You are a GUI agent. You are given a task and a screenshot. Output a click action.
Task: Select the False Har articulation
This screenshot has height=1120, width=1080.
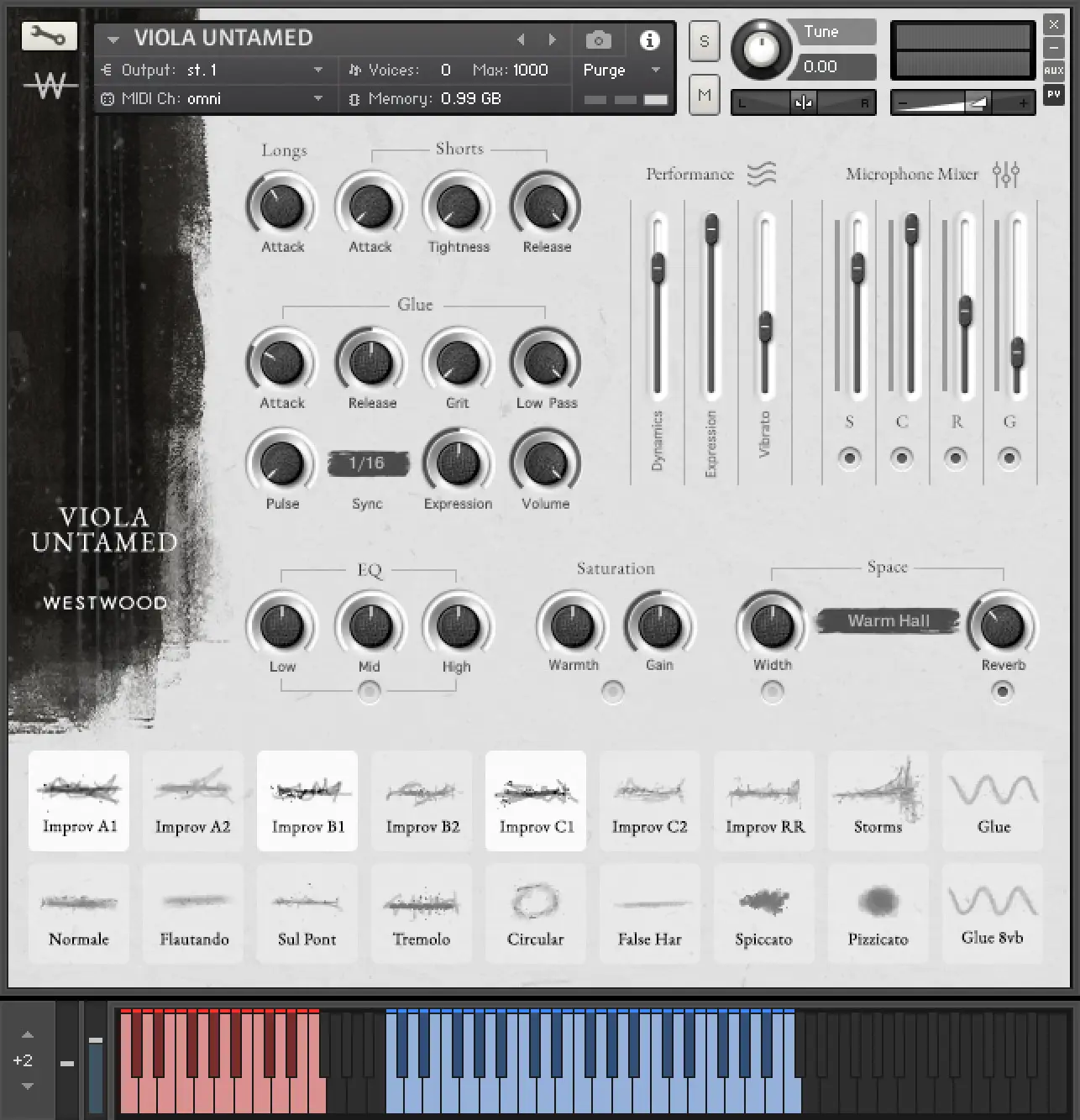click(x=650, y=913)
